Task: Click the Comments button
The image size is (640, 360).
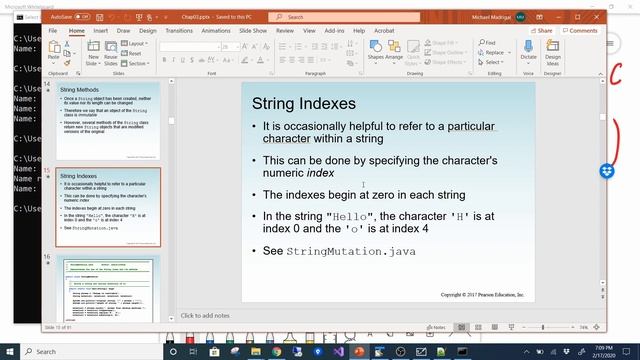Action: [x=580, y=31]
